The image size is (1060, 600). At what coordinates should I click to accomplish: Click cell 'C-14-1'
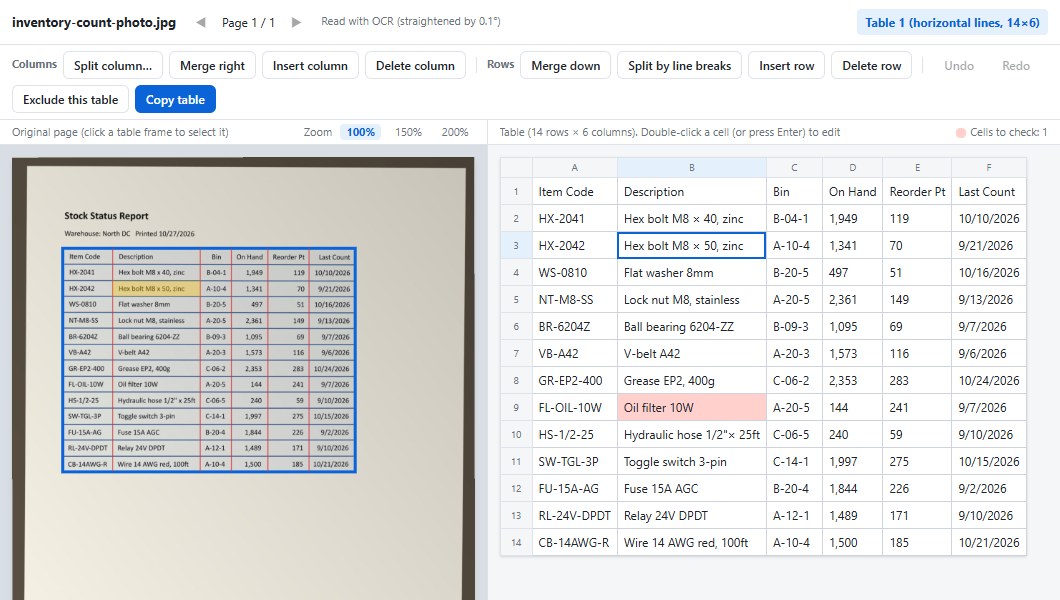click(x=794, y=461)
